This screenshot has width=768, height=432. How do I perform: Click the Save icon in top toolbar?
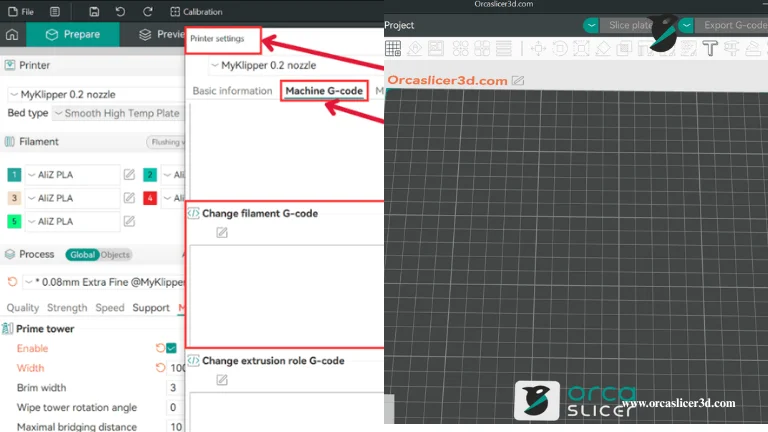94,11
